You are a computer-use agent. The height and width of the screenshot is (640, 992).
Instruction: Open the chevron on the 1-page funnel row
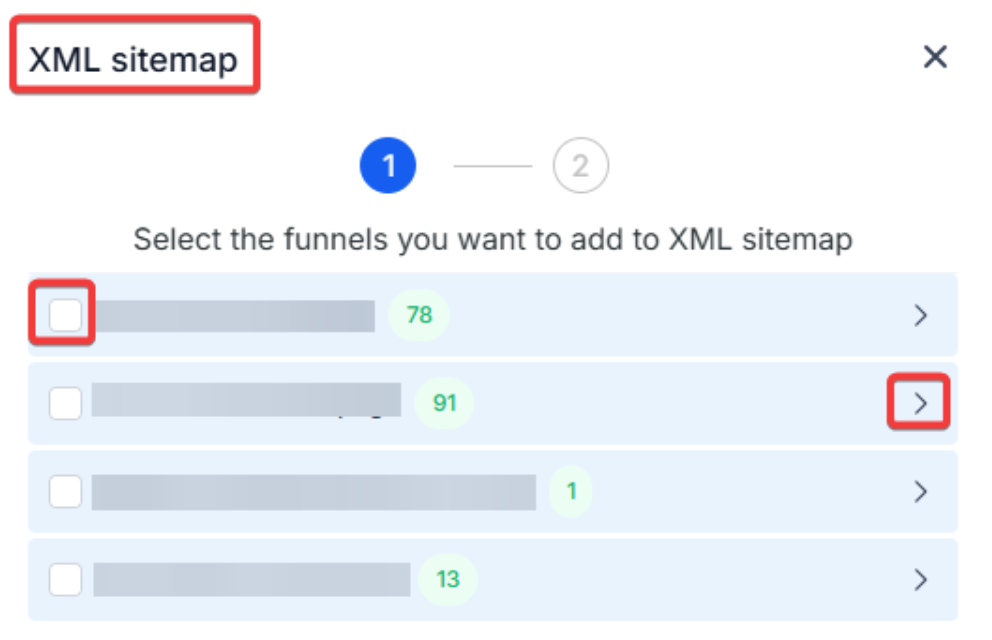tap(921, 492)
